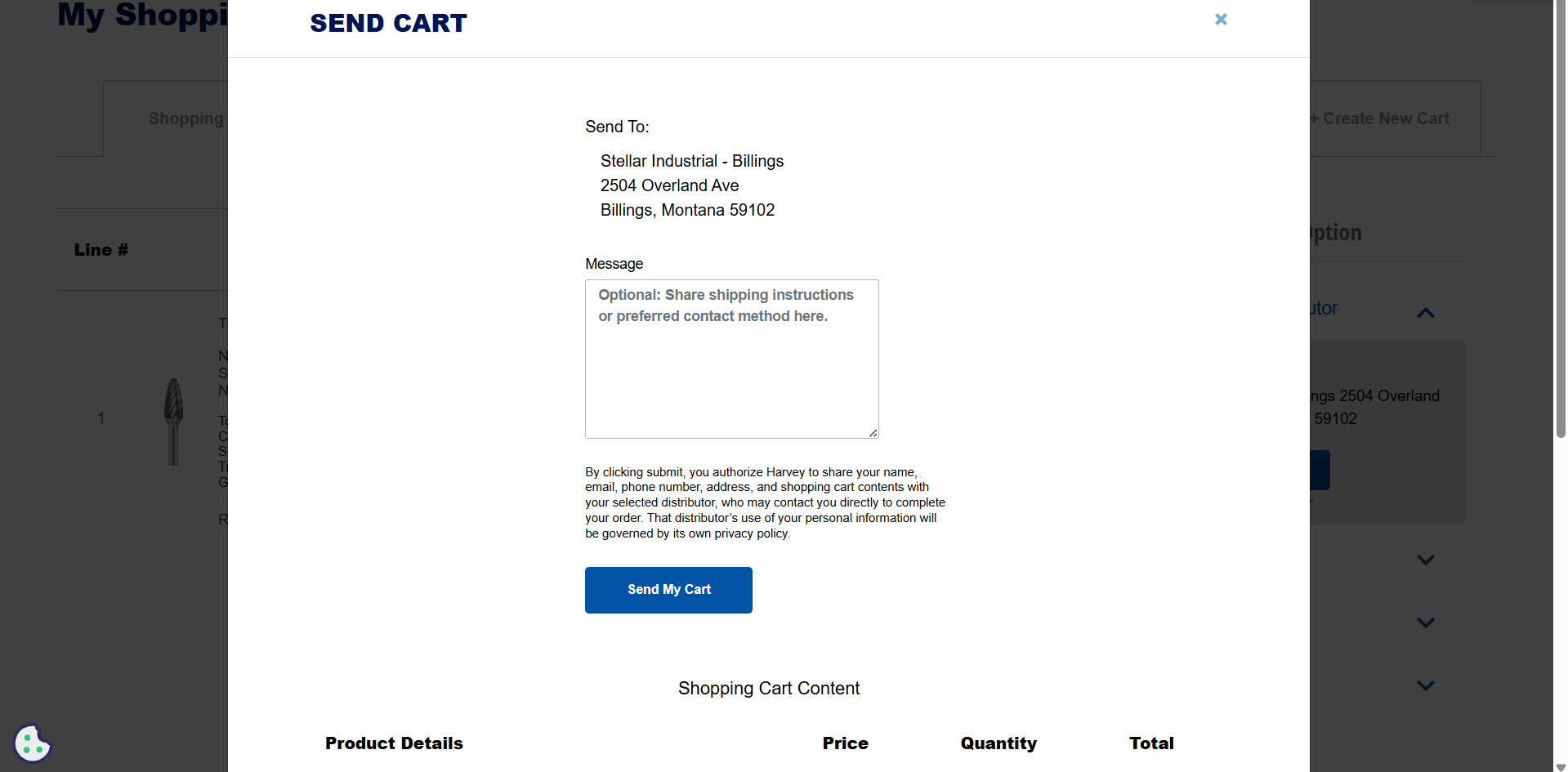The image size is (1568, 772).
Task: Switch to the Shopping tab
Action: (185, 118)
